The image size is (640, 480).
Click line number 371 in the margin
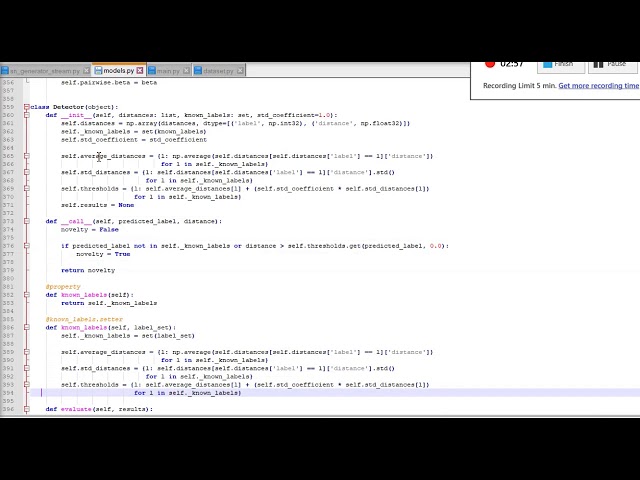[x=8, y=205]
